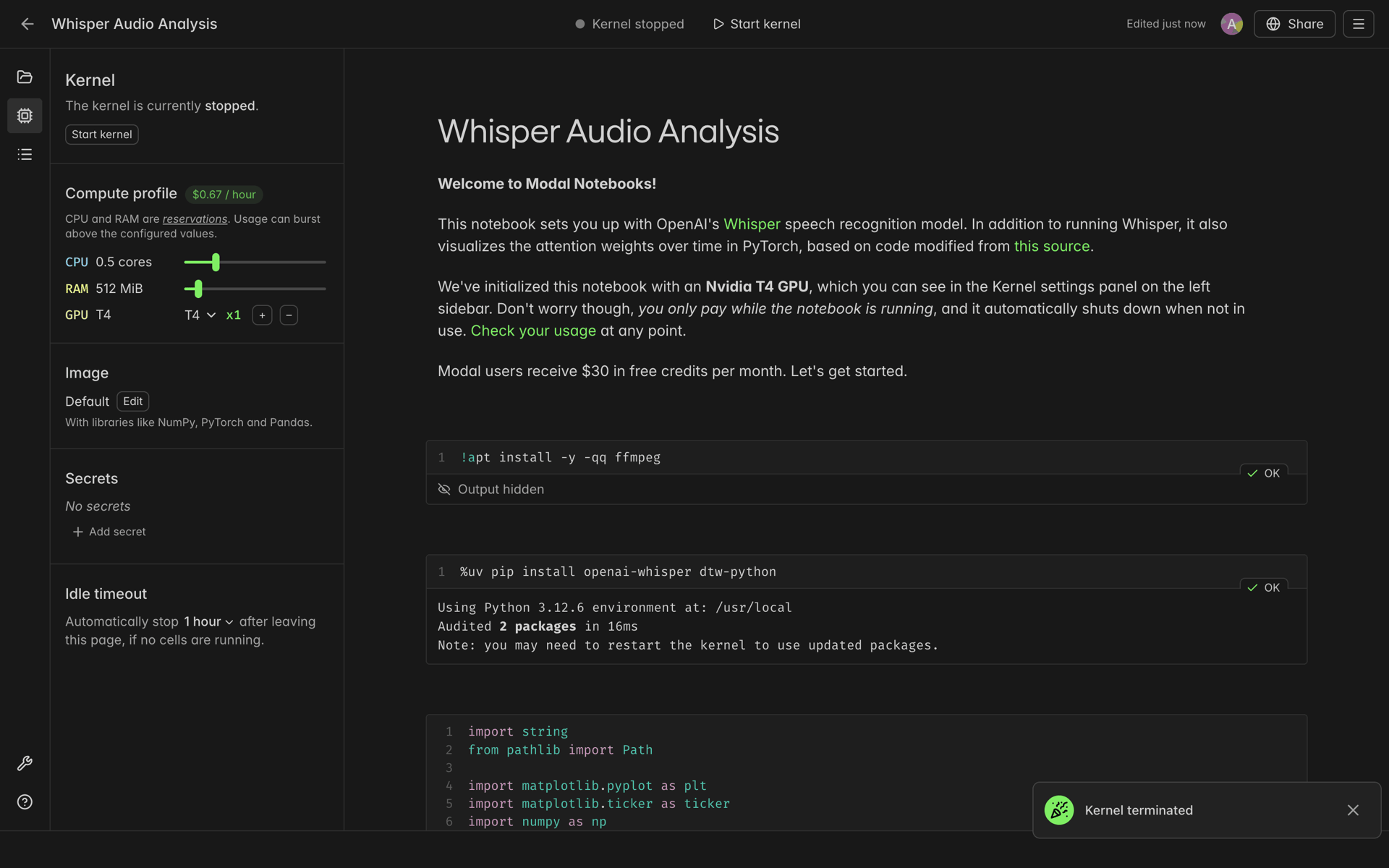Open the GPU type T4 dropdown
Image resolution: width=1389 pixels, height=868 pixels.
pyautogui.click(x=200, y=315)
